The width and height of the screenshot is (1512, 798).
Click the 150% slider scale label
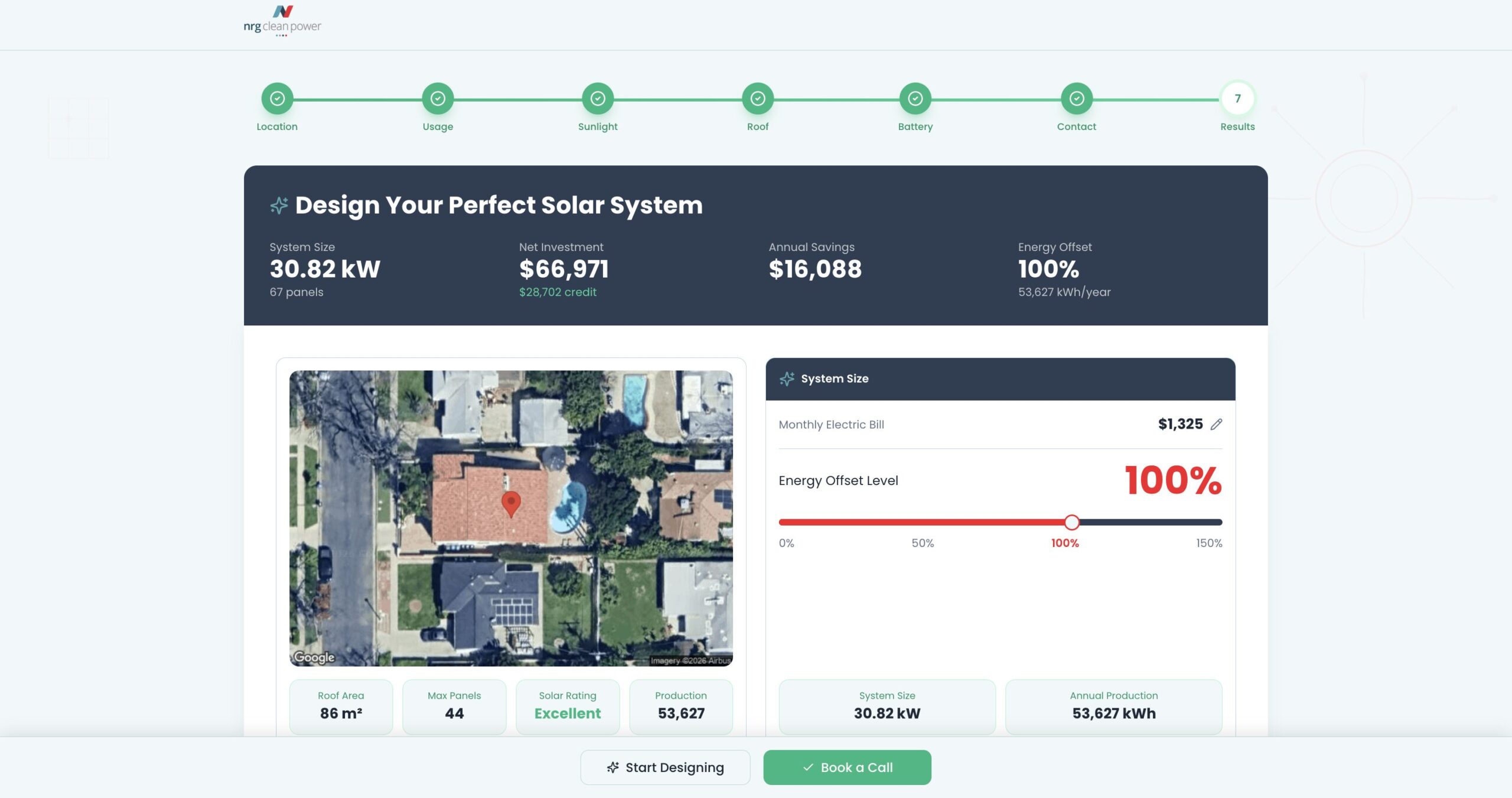[x=1209, y=543]
